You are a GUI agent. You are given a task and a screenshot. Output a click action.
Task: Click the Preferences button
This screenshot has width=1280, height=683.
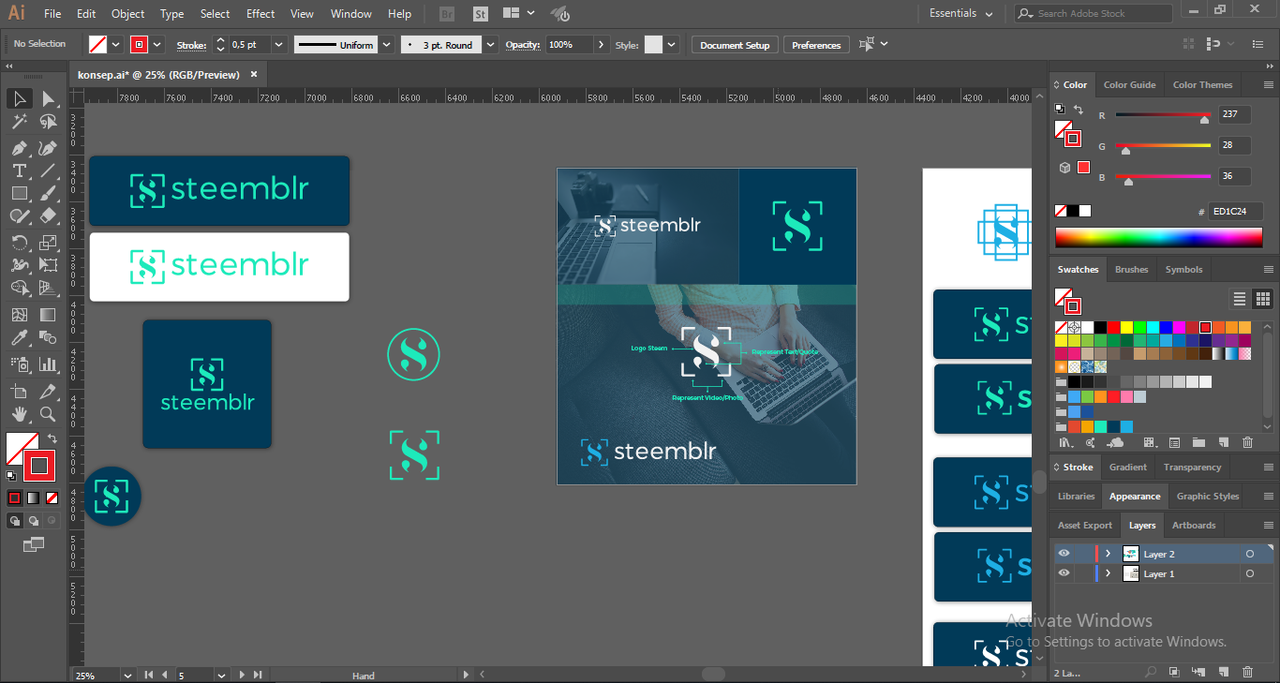click(x=817, y=45)
